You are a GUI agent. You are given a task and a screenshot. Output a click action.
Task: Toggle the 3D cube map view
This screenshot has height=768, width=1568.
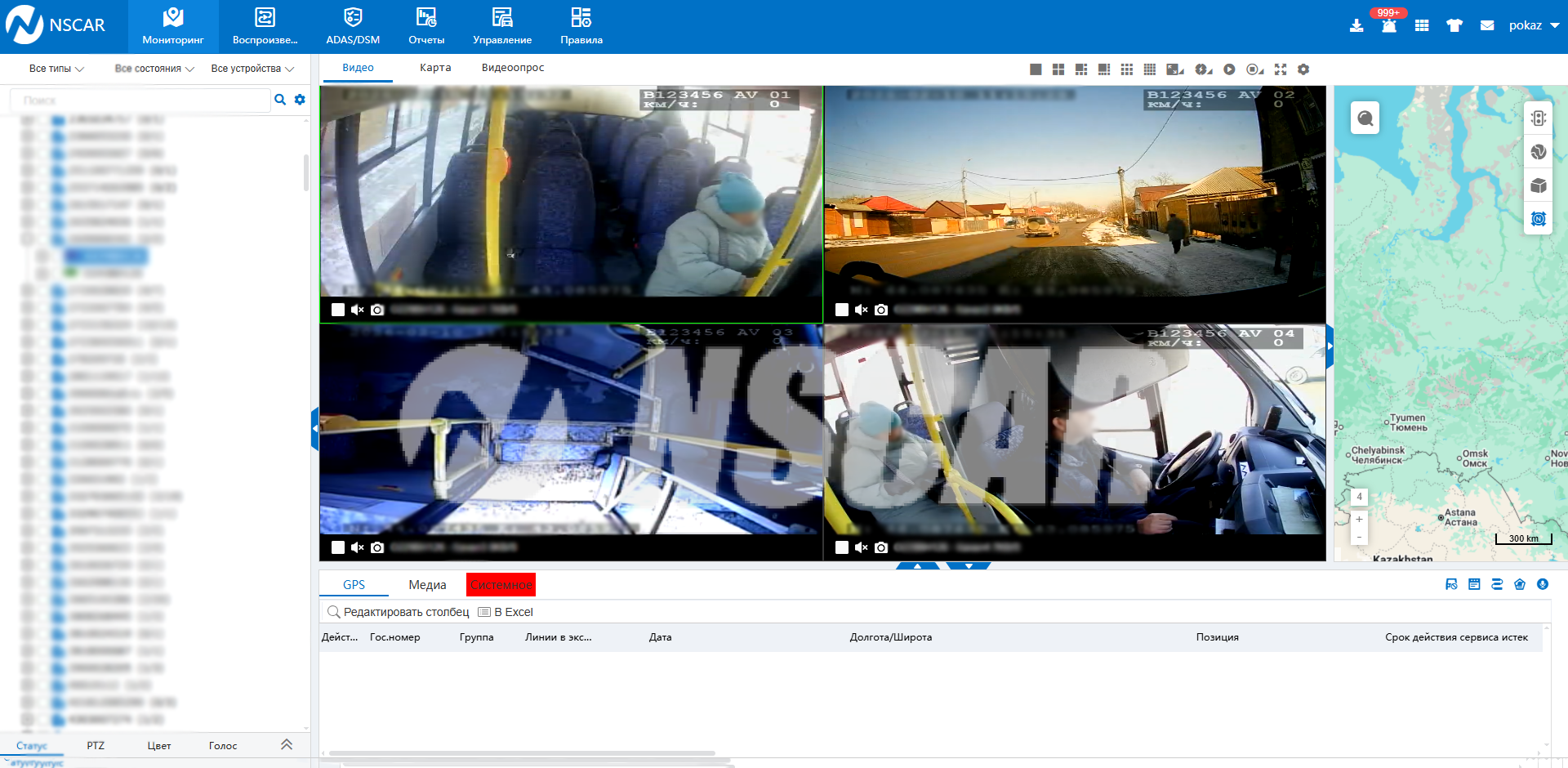[x=1539, y=185]
